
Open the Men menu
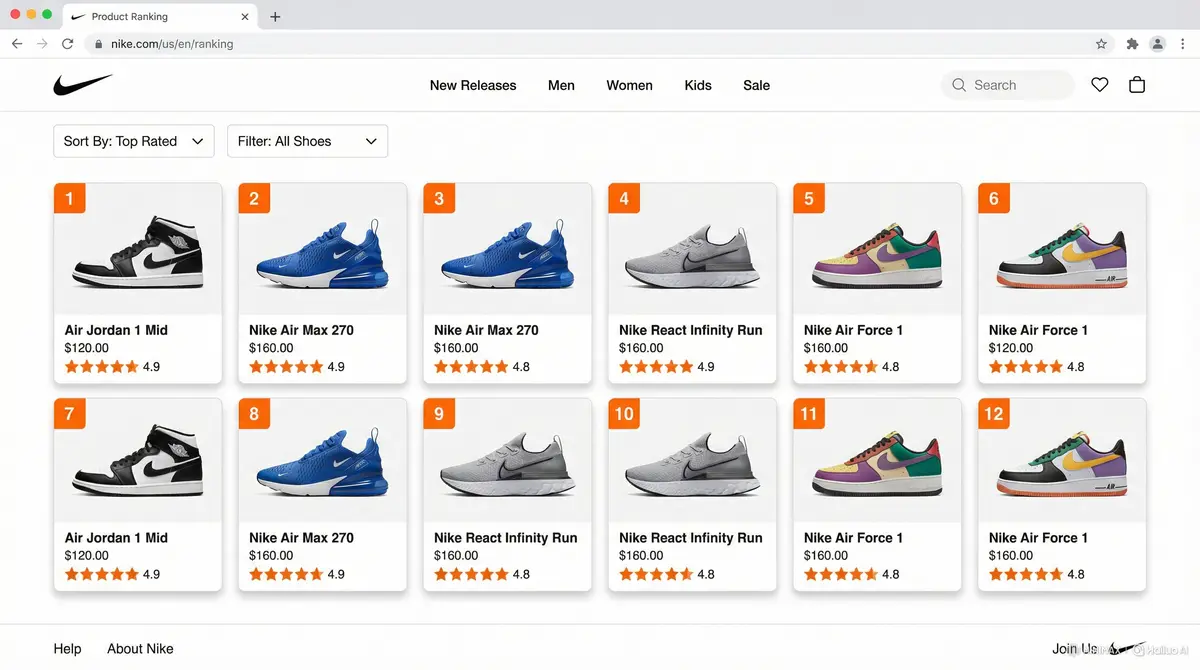coord(561,85)
